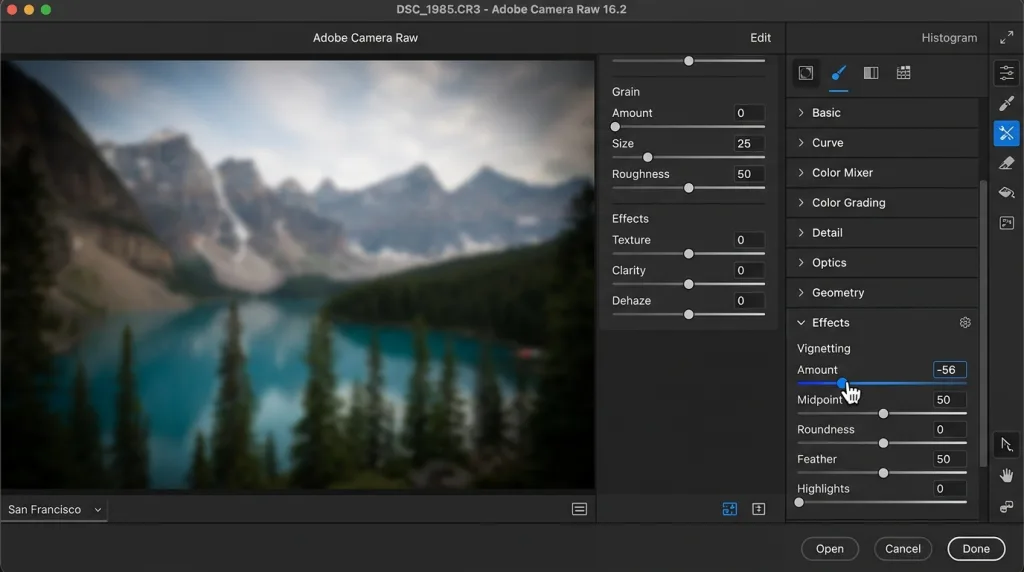Click the Highlights slider handle

(x=799, y=503)
